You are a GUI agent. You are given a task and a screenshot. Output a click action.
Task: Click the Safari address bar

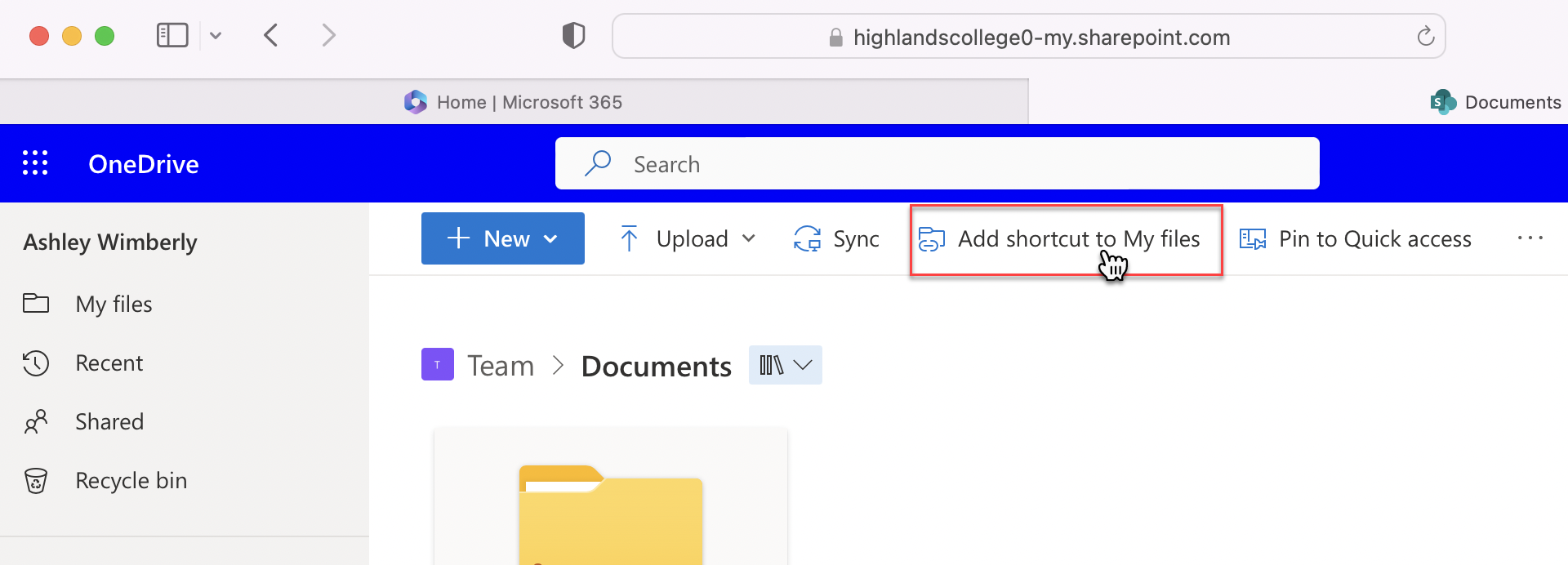[x=1029, y=37]
